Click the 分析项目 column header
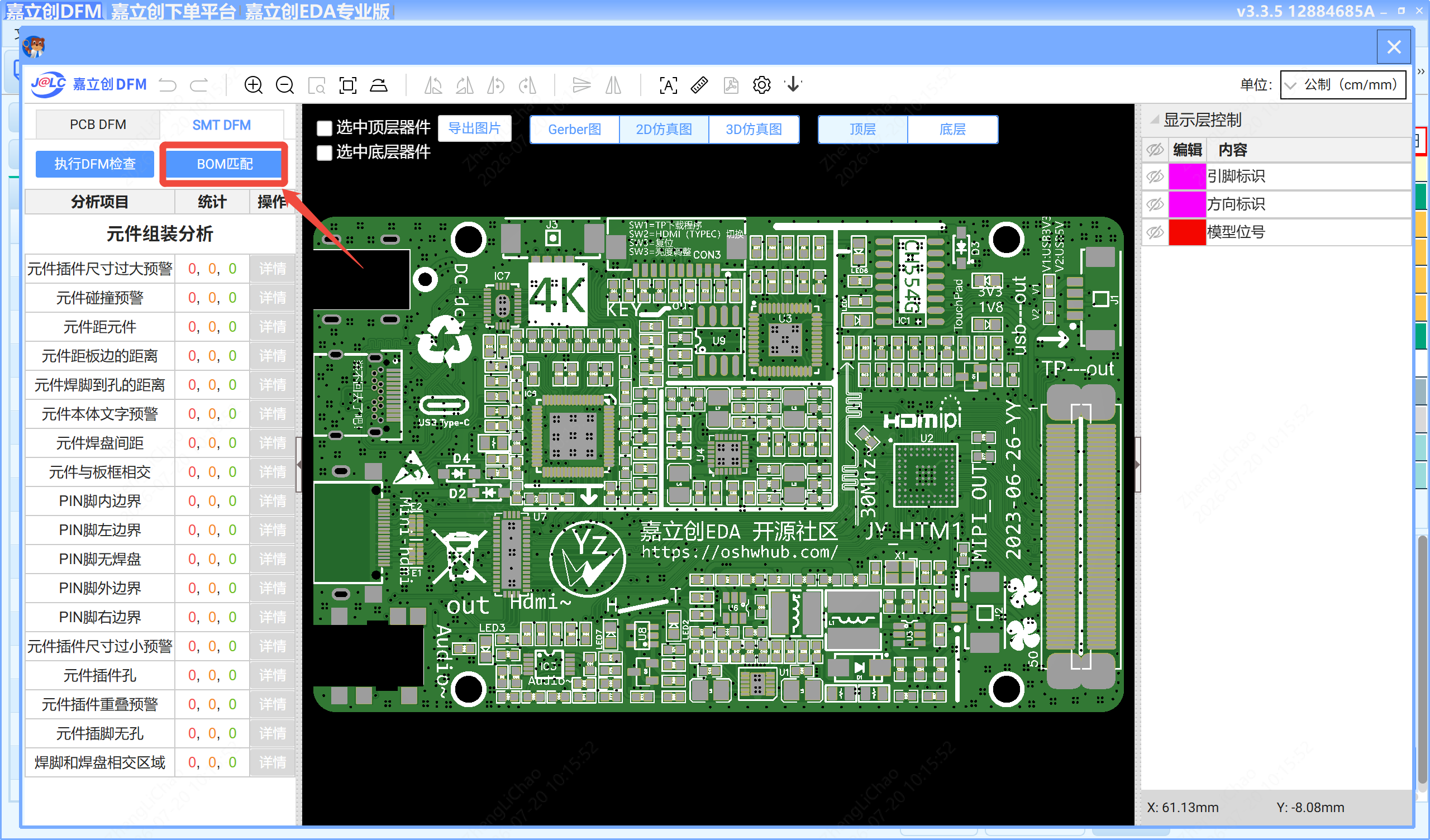 click(x=100, y=202)
